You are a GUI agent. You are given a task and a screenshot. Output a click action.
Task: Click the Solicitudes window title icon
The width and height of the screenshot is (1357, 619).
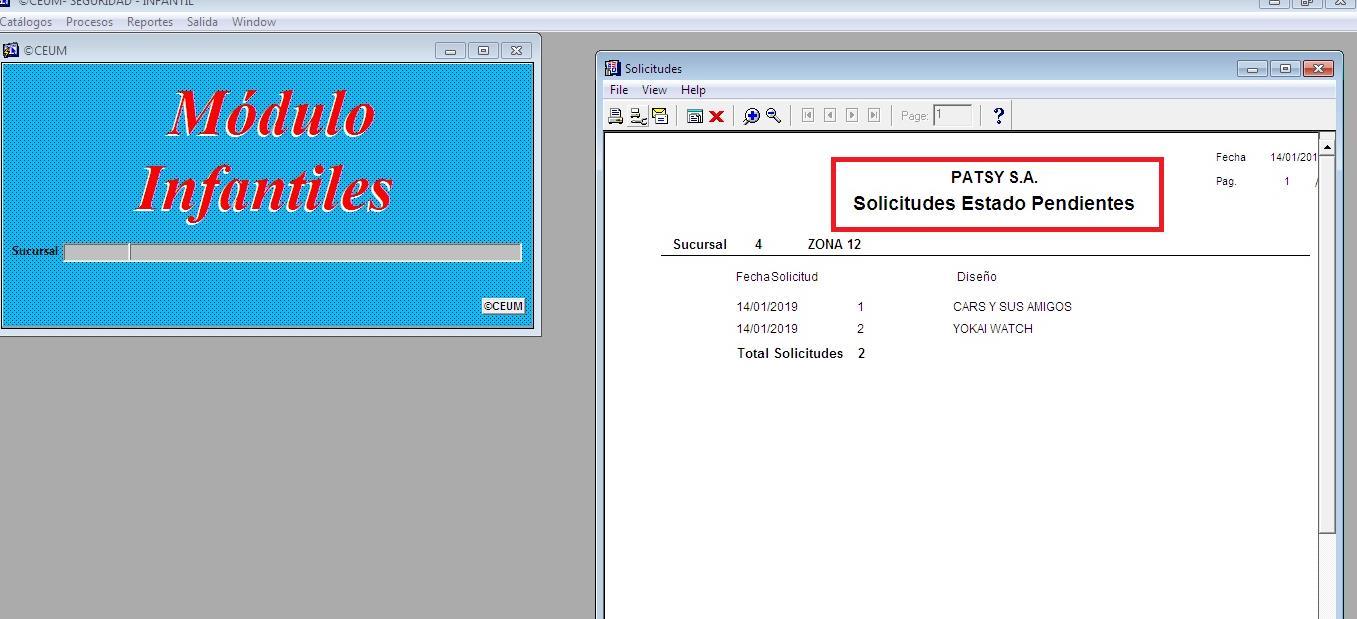pyautogui.click(x=613, y=68)
